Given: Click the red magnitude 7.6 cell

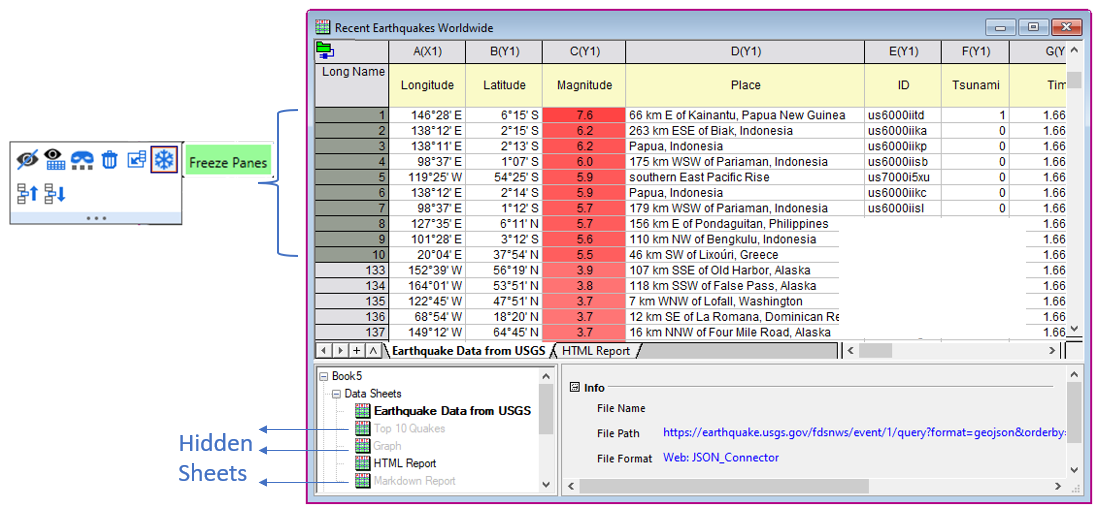Looking at the screenshot, I should pyautogui.click(x=584, y=115).
